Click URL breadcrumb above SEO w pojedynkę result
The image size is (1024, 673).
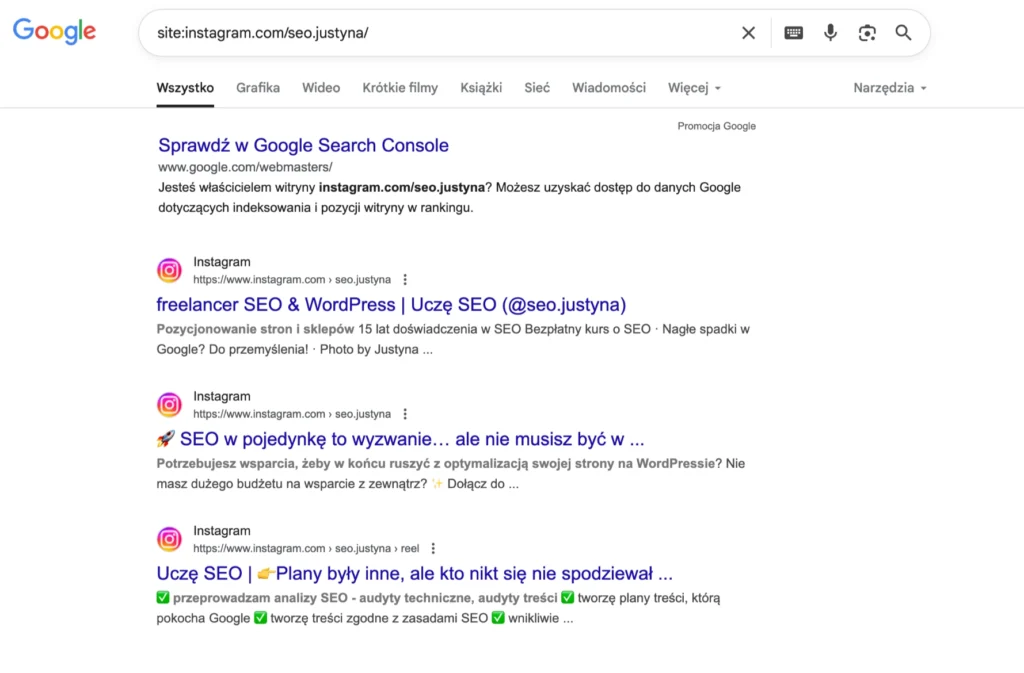(292, 414)
